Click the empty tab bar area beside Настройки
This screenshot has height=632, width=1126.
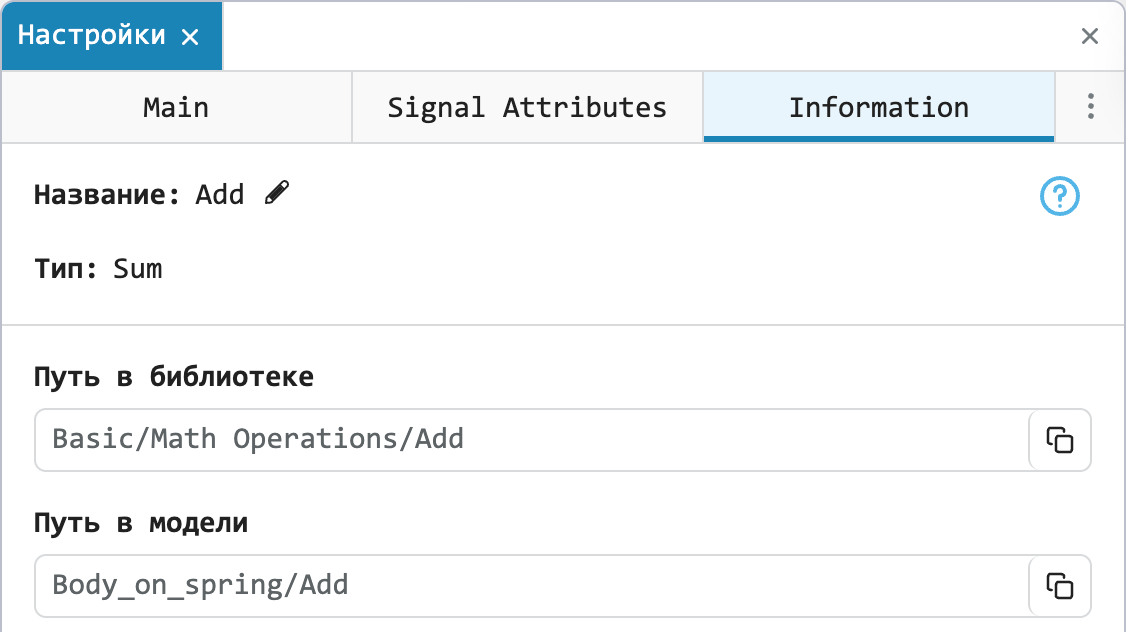(646, 36)
